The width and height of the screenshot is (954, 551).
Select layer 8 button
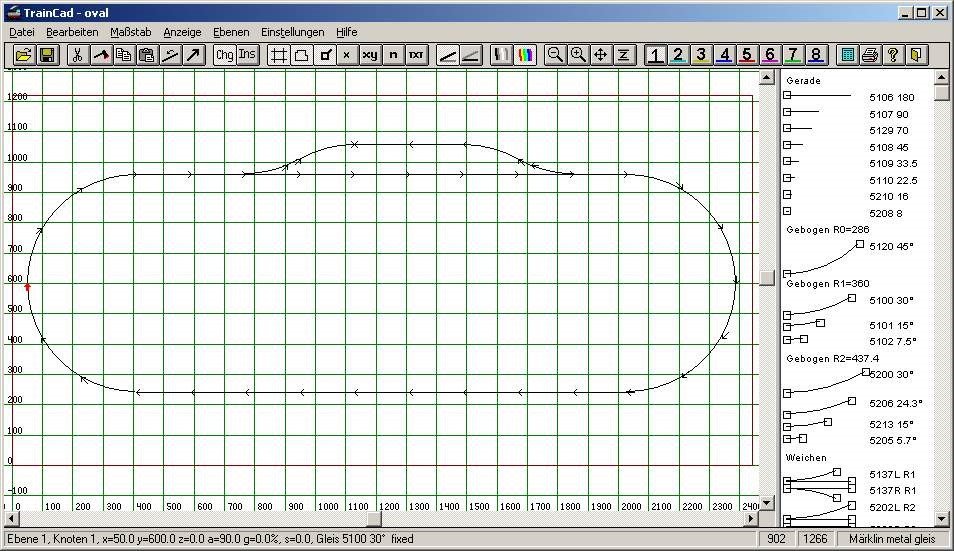point(816,55)
